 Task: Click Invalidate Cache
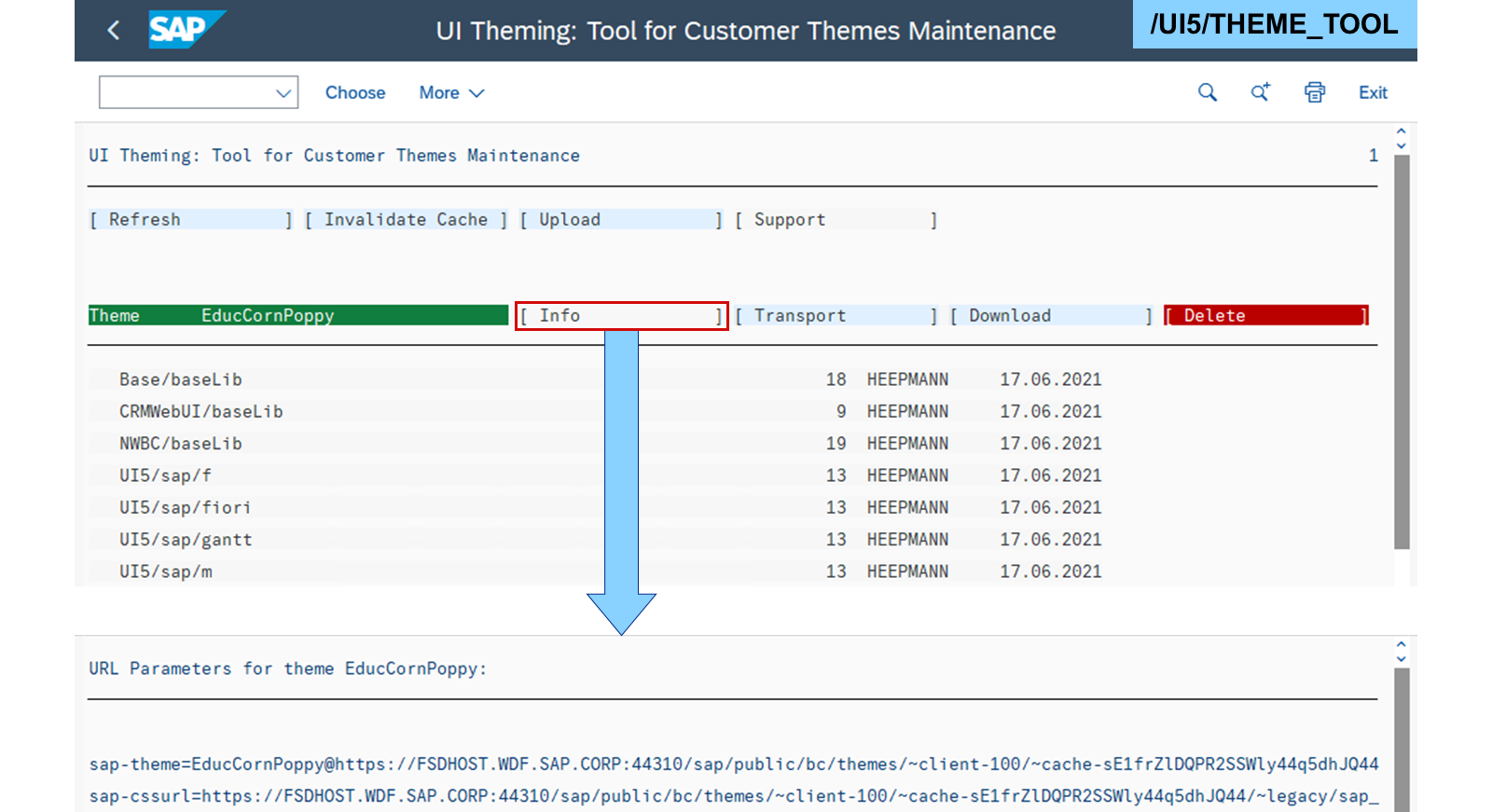pos(406,220)
